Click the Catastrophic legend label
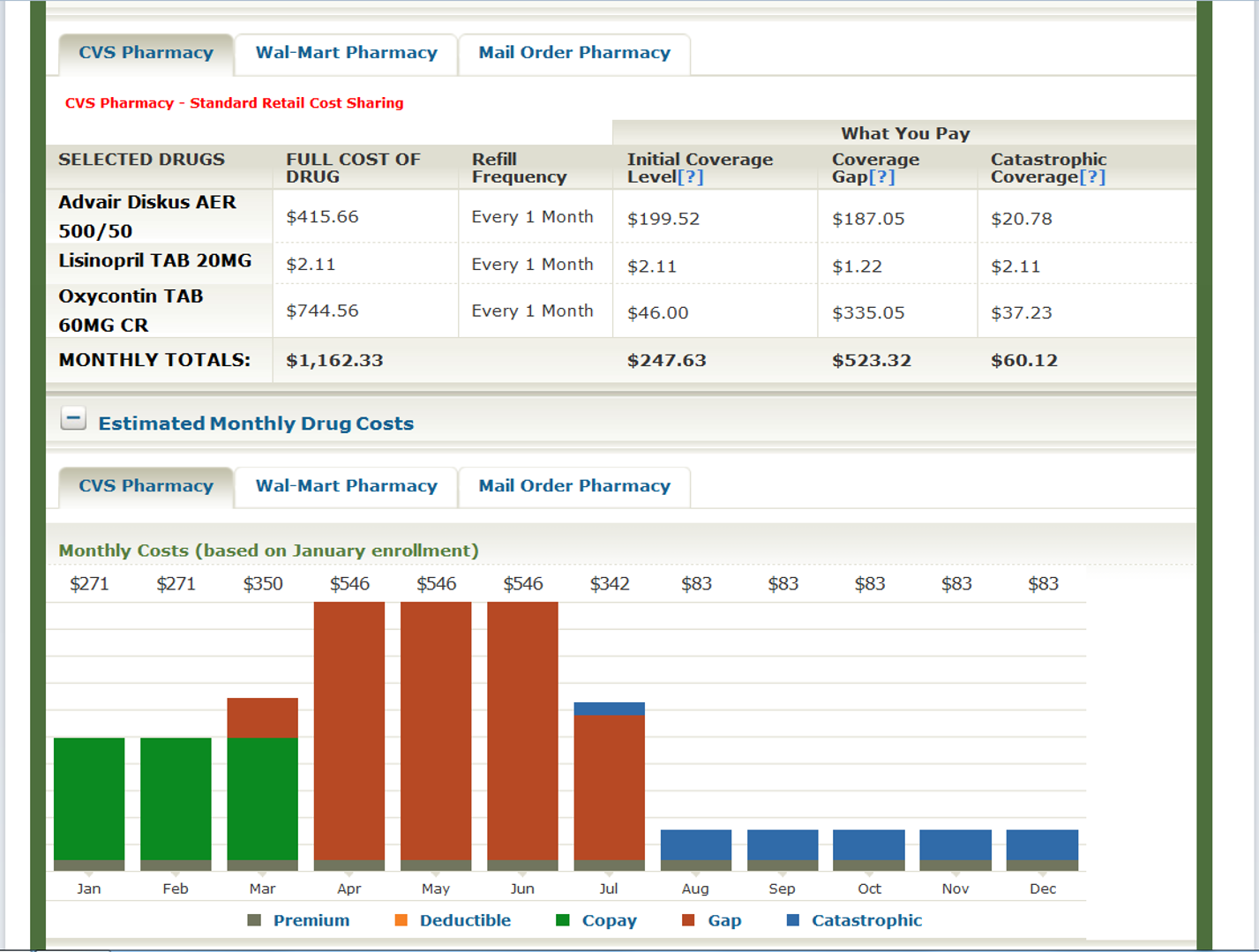The height and width of the screenshot is (952, 1259). (x=866, y=920)
